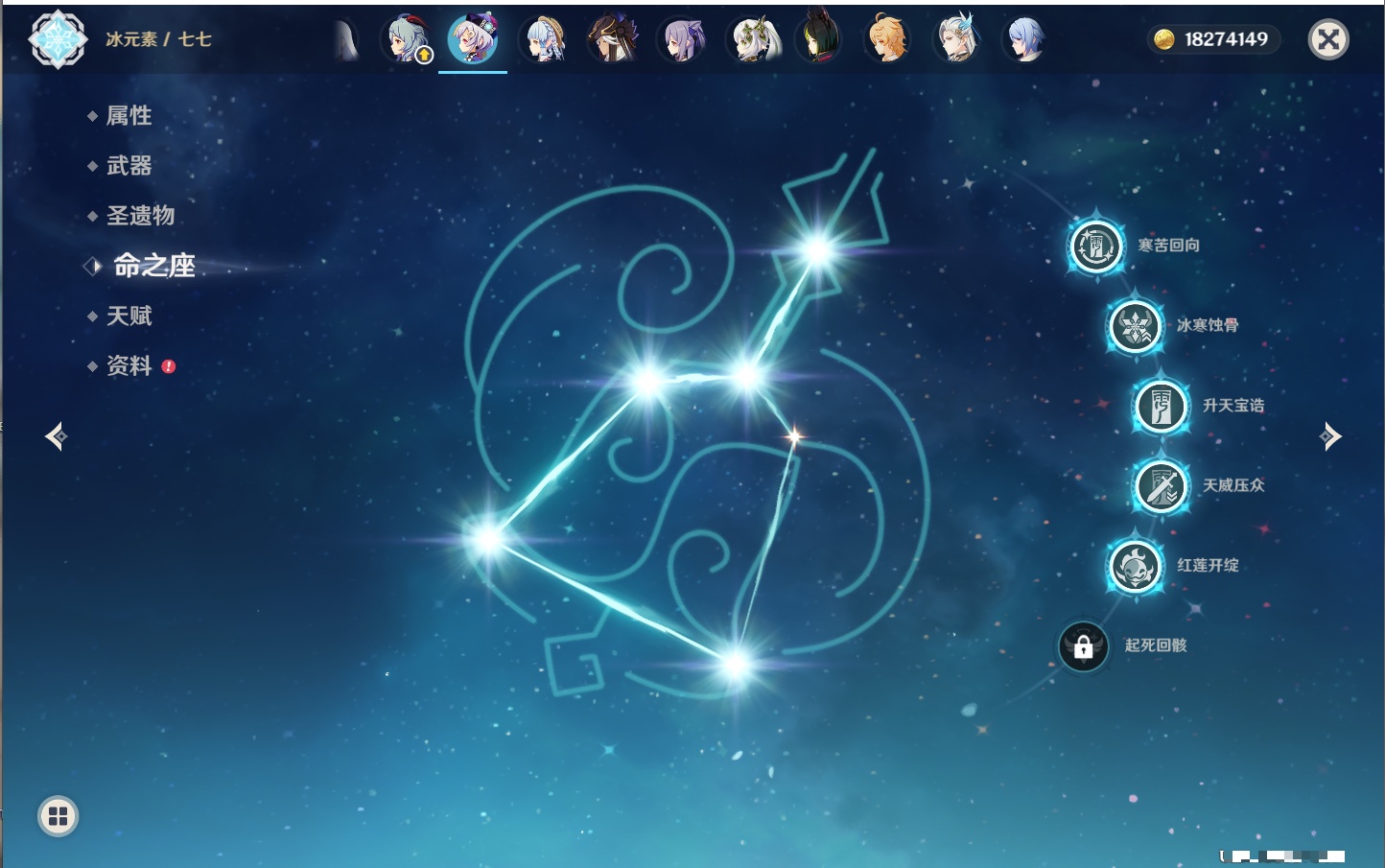The image size is (1385, 868).
Task: Switch to Ayato's light-blue-haired portrait
Action: [x=1025, y=39]
